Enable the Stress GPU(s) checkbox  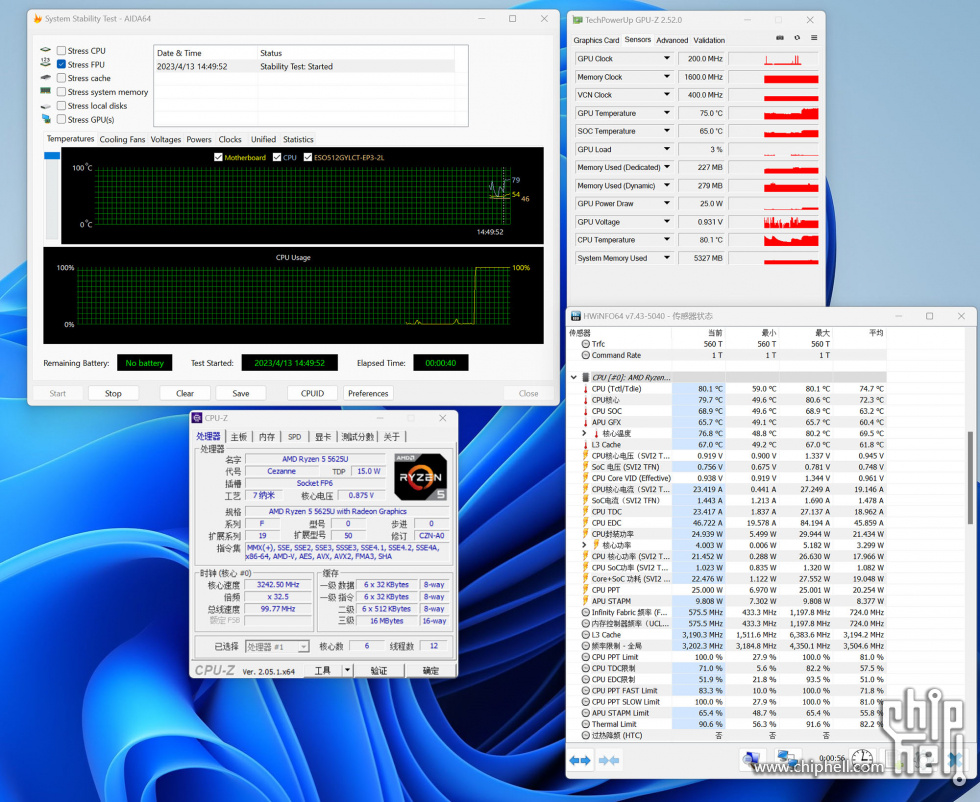61,119
